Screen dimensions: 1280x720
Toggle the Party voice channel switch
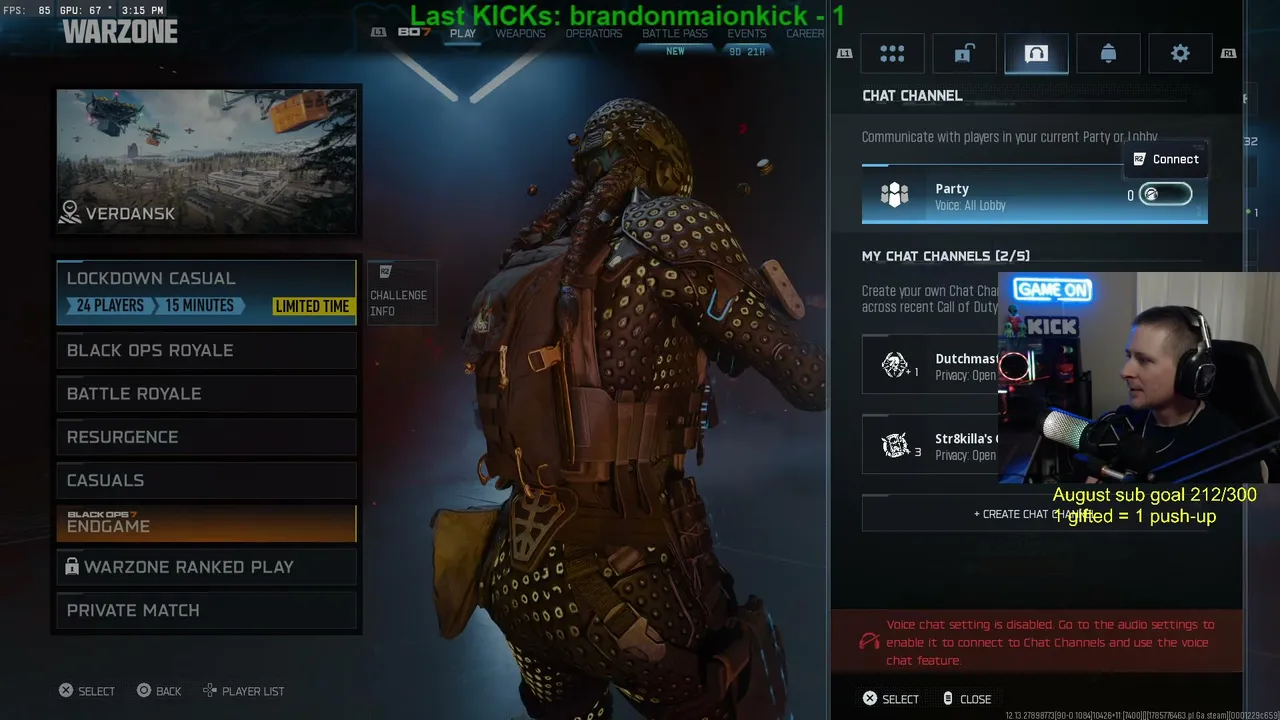point(1165,195)
